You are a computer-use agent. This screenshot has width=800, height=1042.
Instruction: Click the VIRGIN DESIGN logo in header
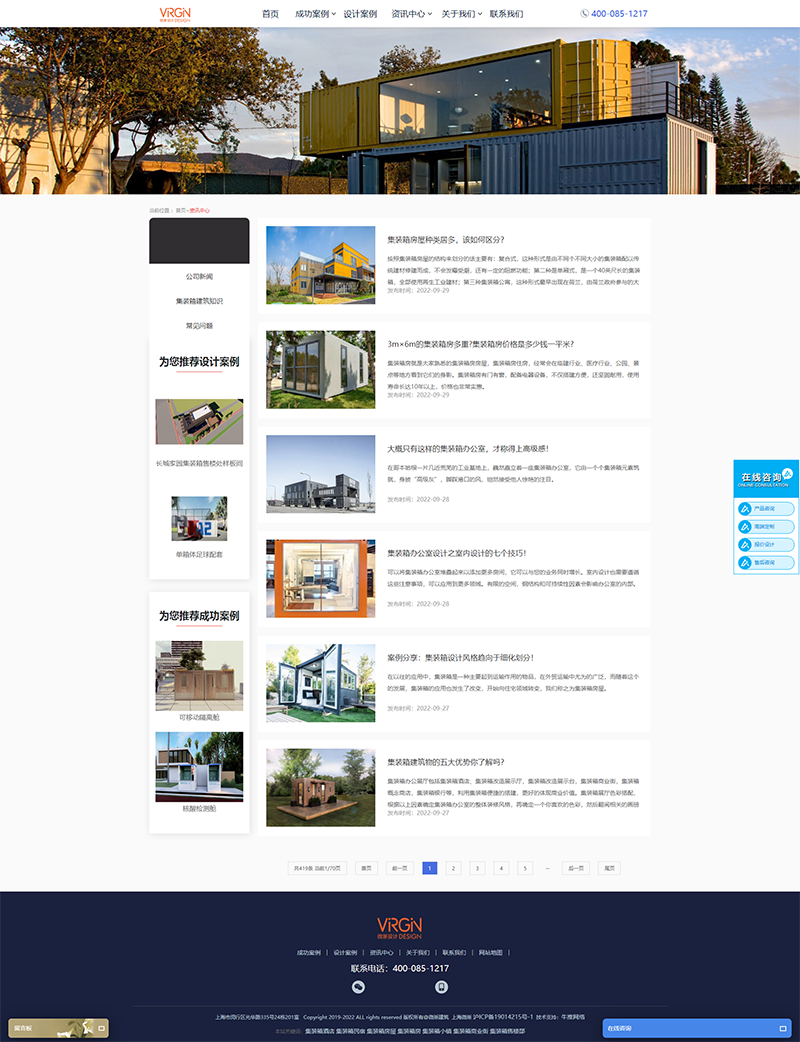click(x=175, y=13)
